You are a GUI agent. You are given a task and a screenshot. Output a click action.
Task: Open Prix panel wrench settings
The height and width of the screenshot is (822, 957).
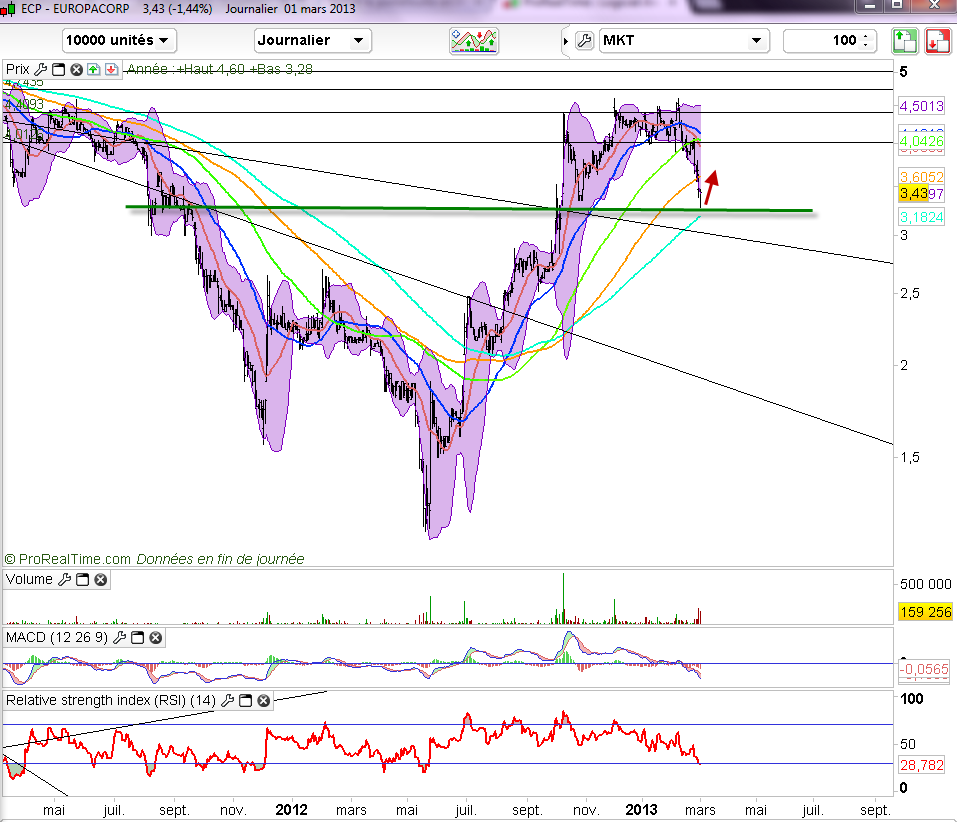click(41, 70)
